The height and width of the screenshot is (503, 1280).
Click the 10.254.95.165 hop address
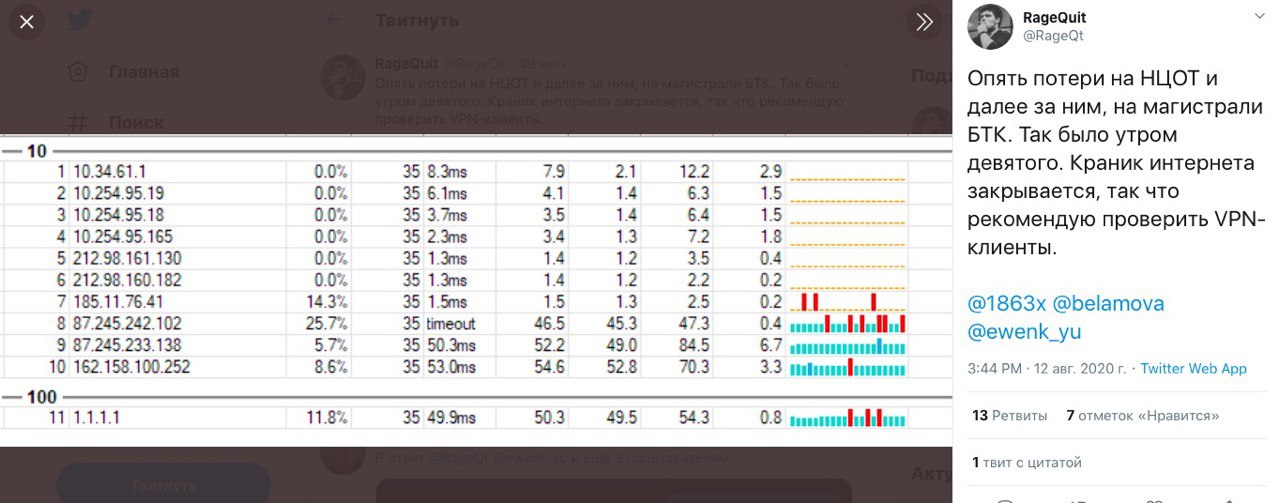tap(123, 237)
